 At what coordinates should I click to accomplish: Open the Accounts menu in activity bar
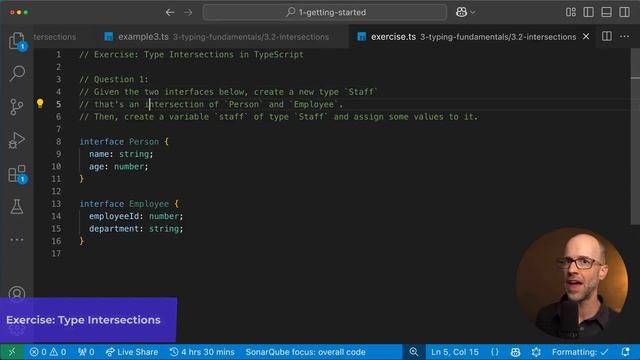pyautogui.click(x=17, y=294)
